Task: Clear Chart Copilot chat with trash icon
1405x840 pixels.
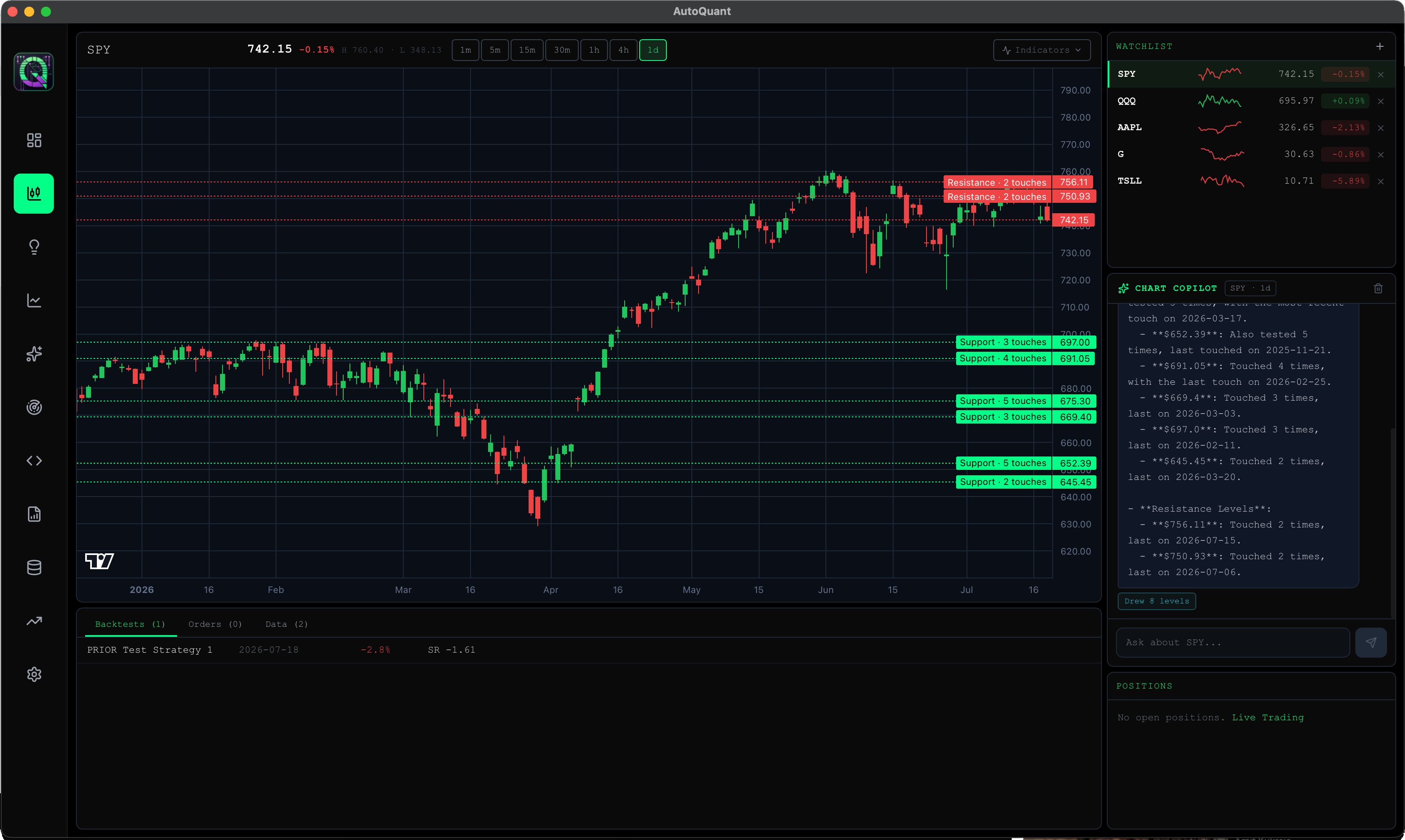Action: [1378, 288]
